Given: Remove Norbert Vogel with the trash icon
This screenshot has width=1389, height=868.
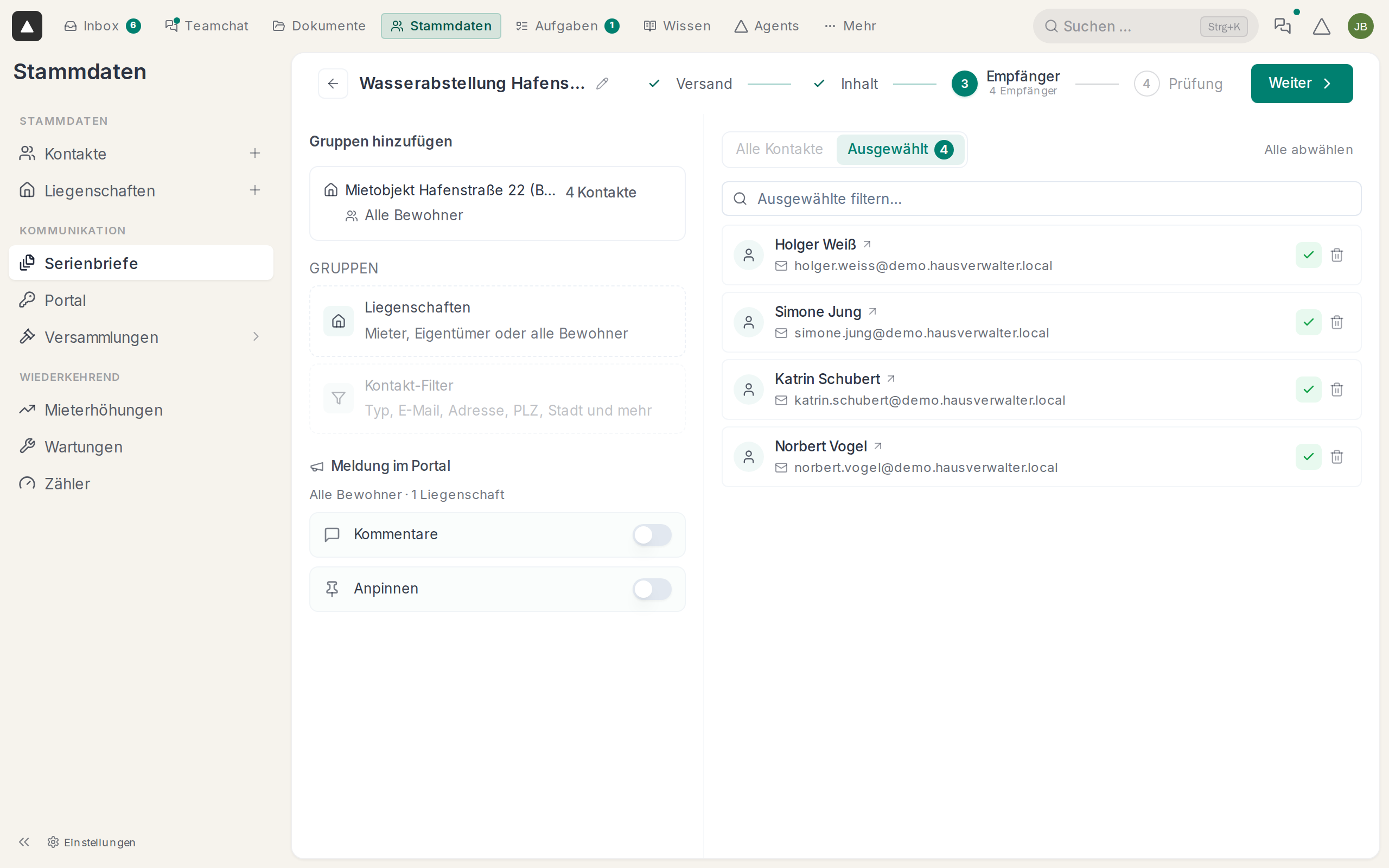Looking at the screenshot, I should 1337,456.
